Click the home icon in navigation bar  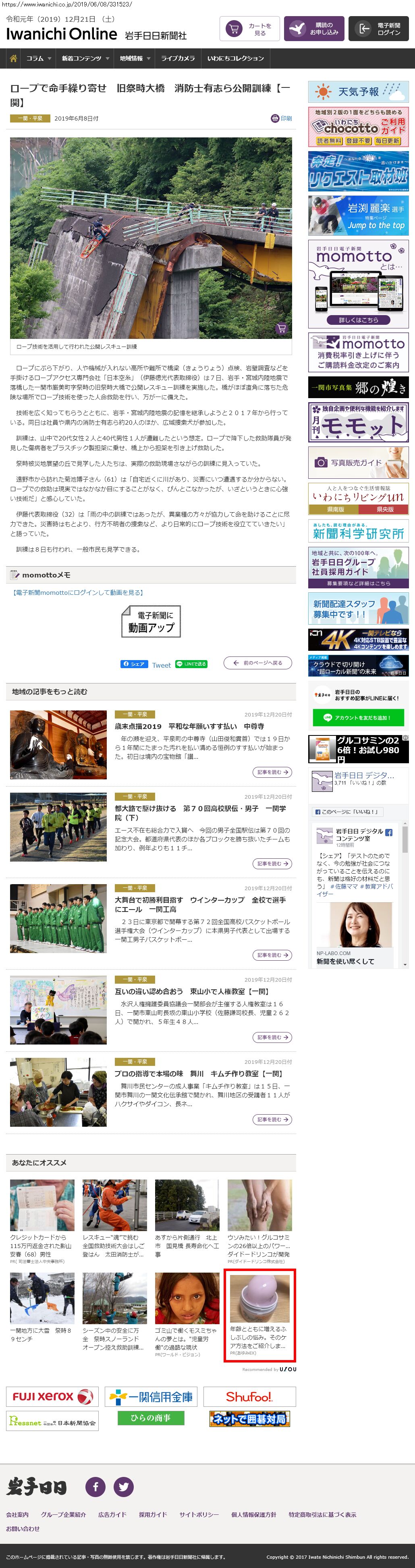tap(13, 58)
